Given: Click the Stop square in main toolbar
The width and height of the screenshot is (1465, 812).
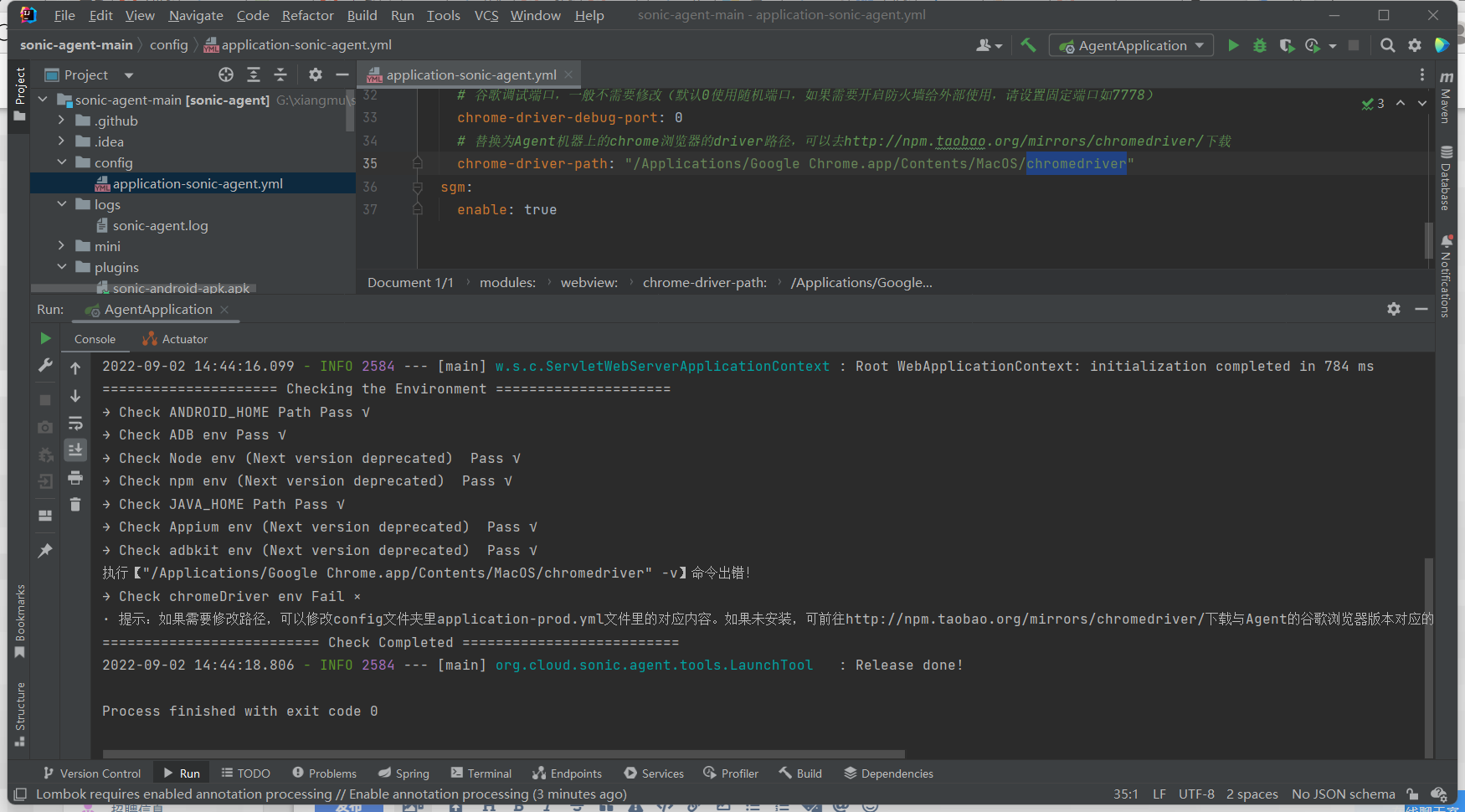Looking at the screenshot, I should coord(1354,45).
